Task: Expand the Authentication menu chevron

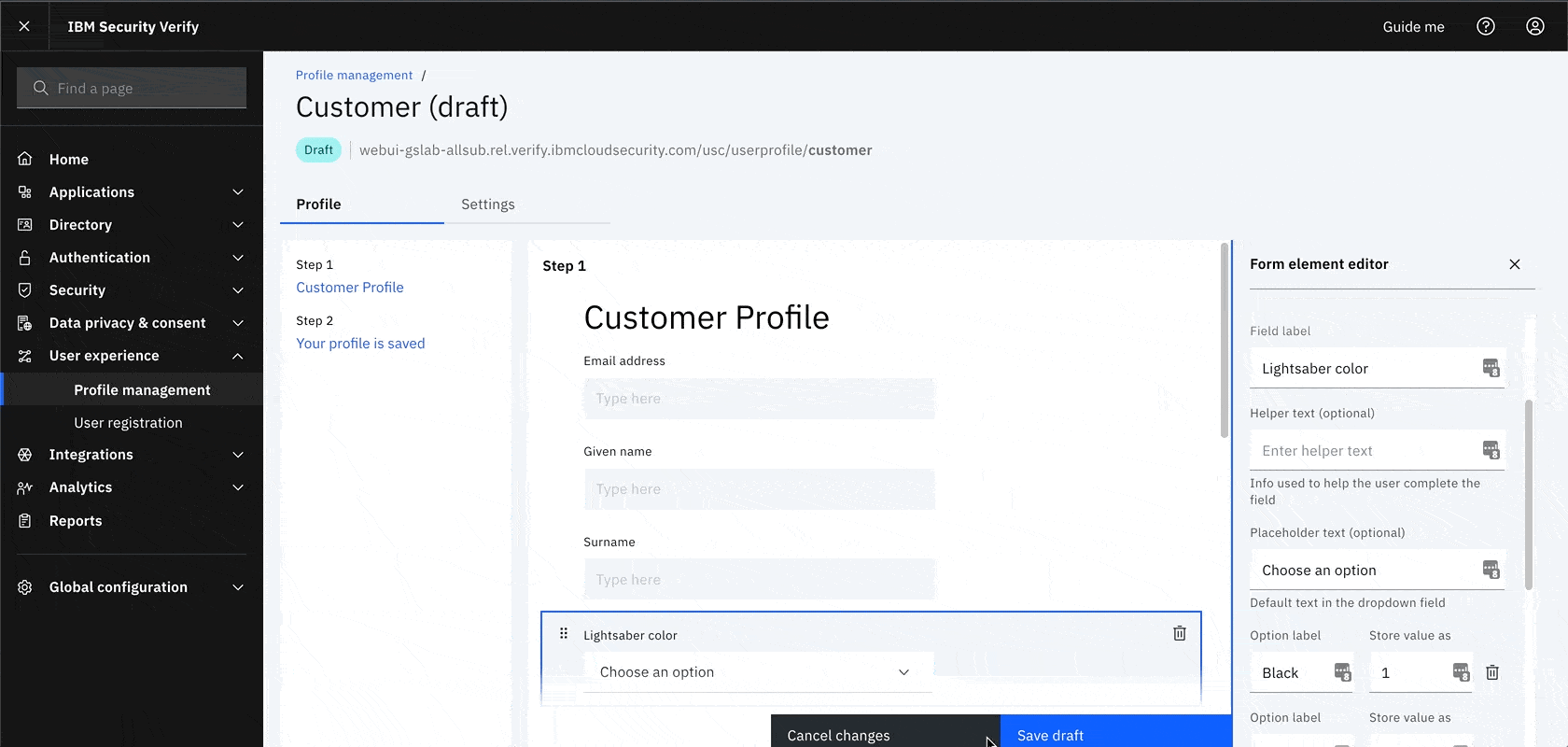Action: pyautogui.click(x=238, y=257)
